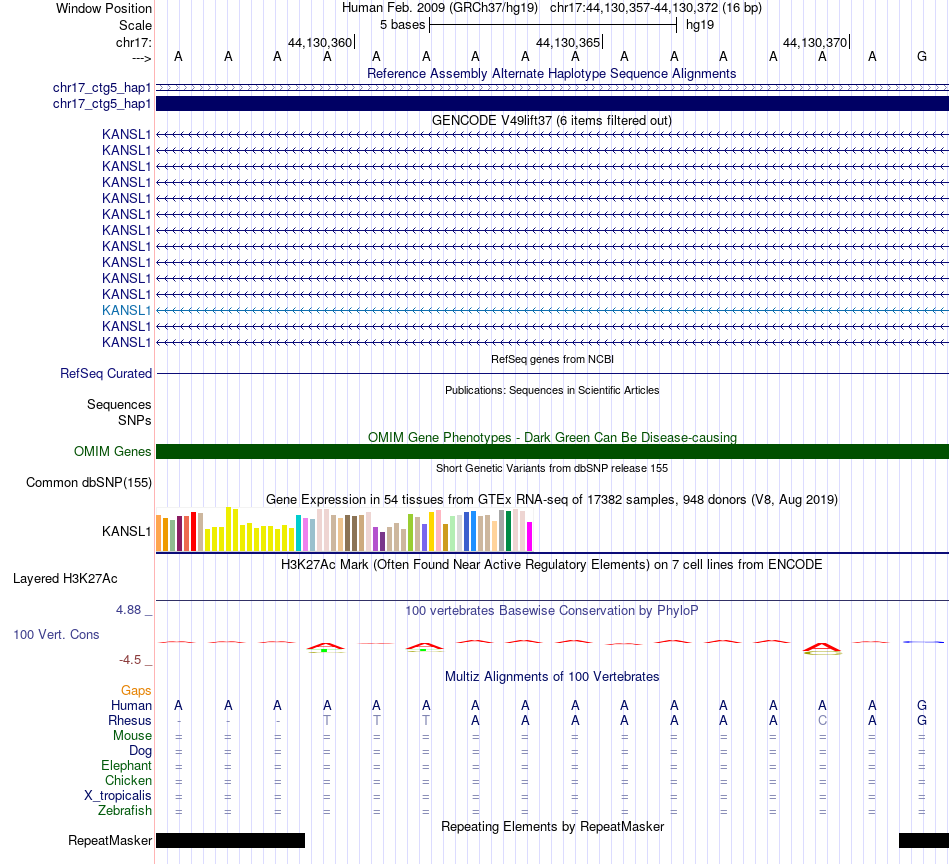Viewport: 950px width, 864px height.
Task: Click the Gaps row label
Action: 136,691
